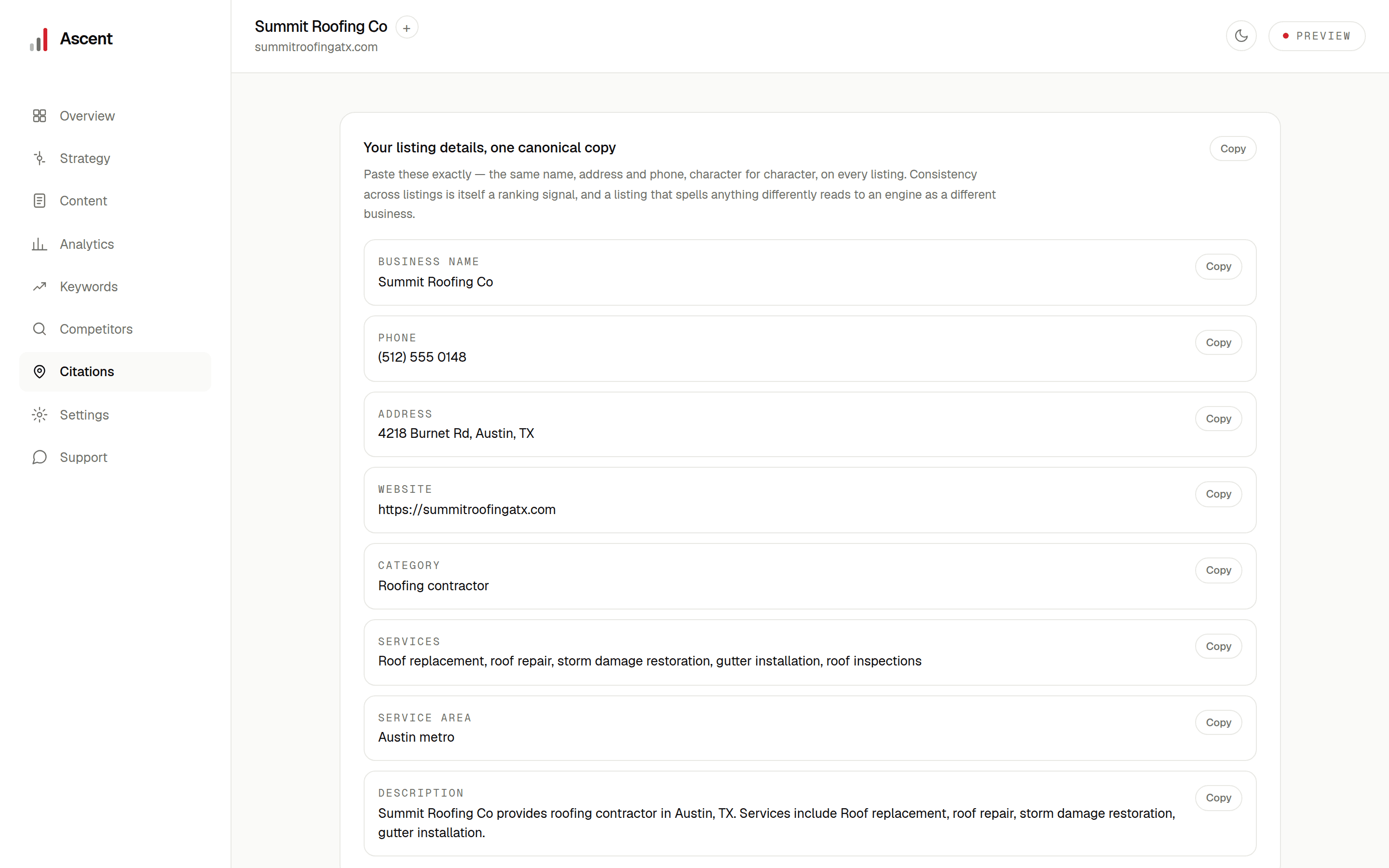Copy the Phone field
This screenshot has height=868, width=1389.
pyautogui.click(x=1218, y=343)
